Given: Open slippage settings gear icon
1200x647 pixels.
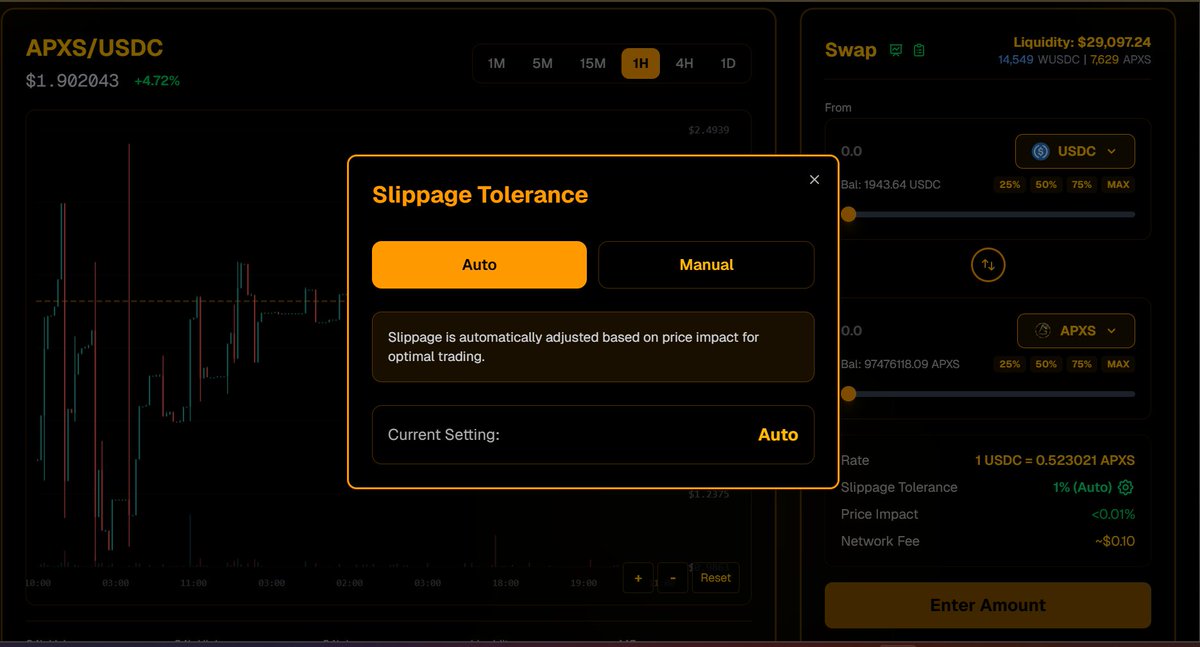Looking at the screenshot, I should [1126, 487].
